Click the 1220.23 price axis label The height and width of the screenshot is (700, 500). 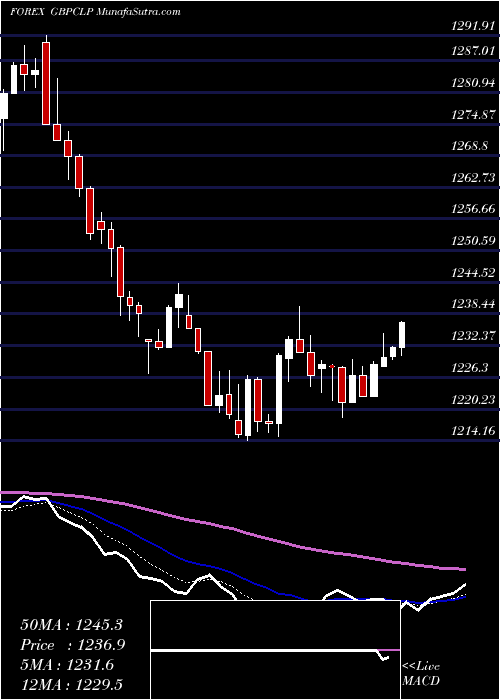[x=473, y=399]
